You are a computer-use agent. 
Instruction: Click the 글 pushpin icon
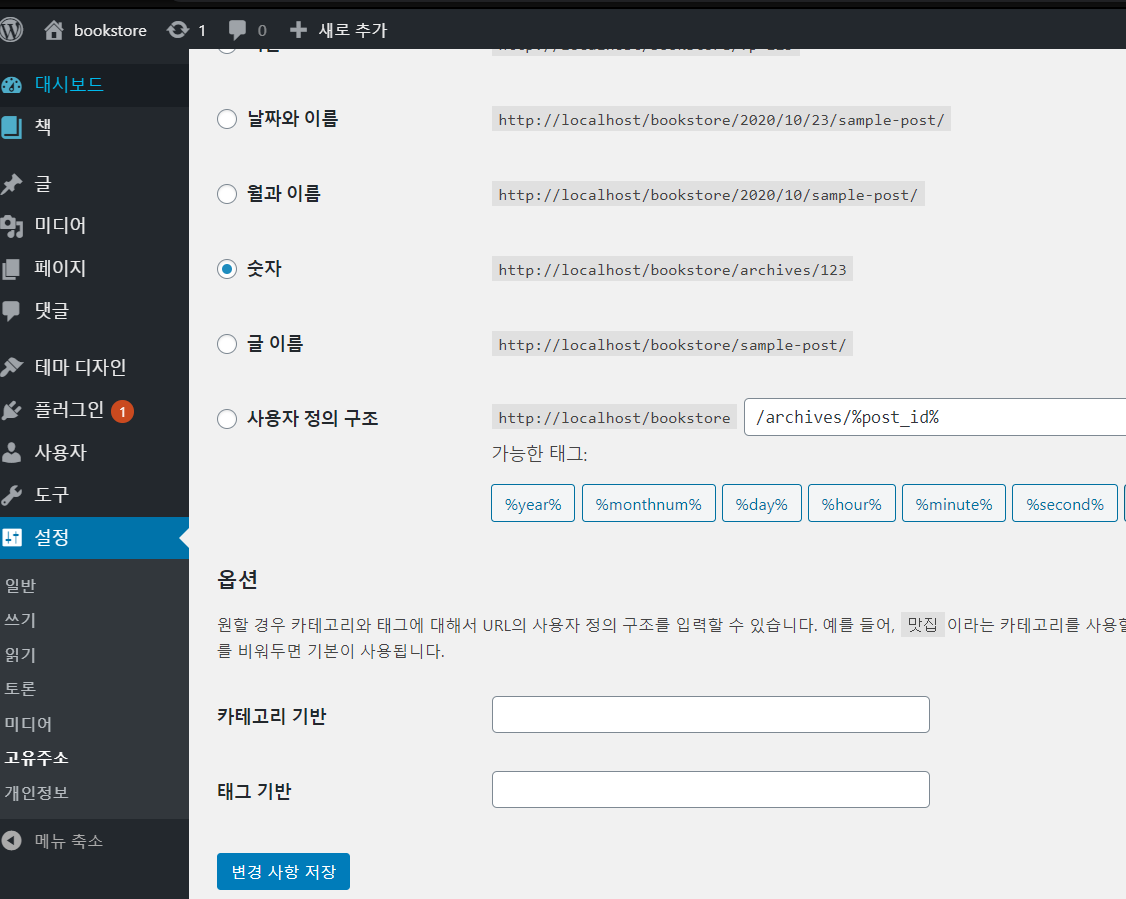(11, 184)
